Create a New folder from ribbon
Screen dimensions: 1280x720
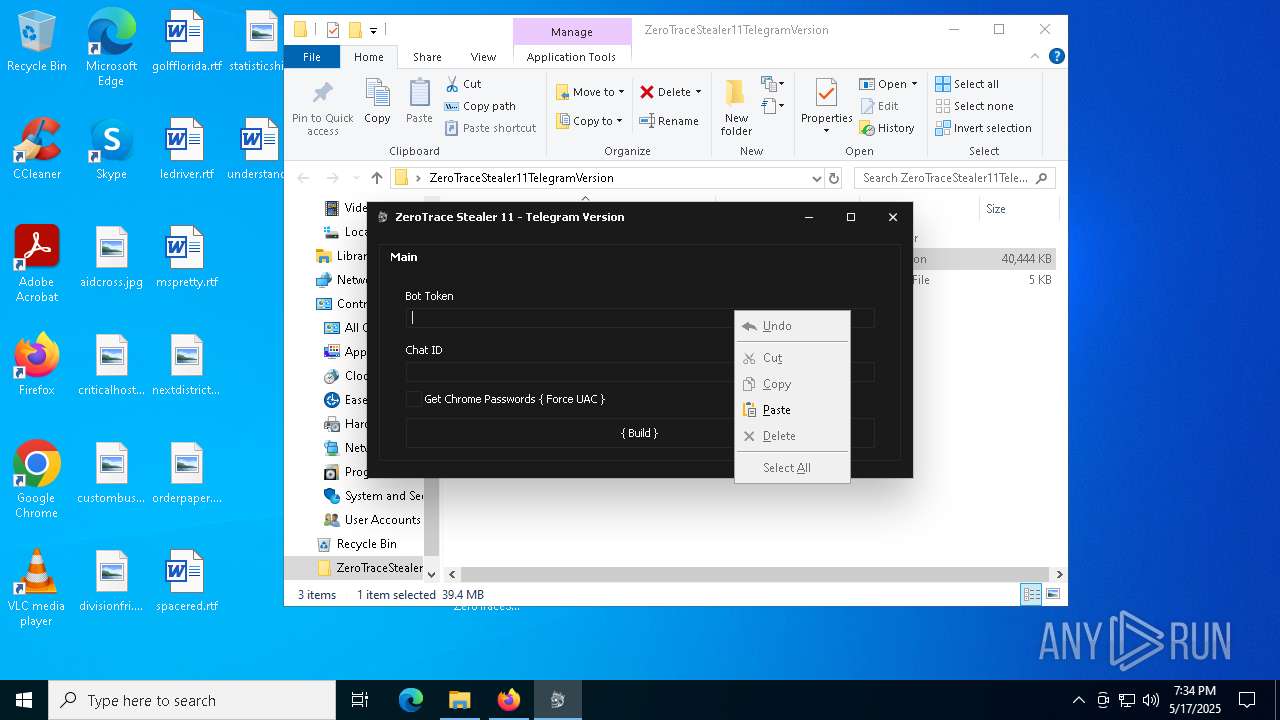coord(736,107)
